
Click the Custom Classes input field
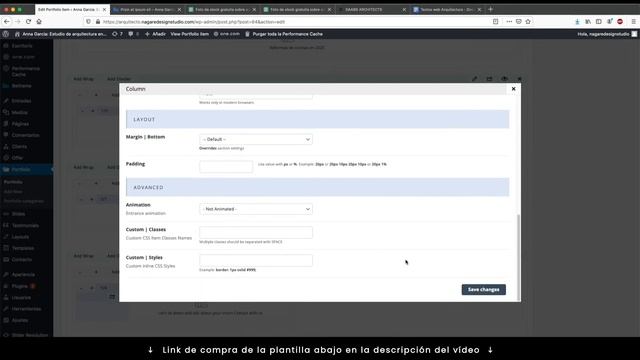pos(256,233)
